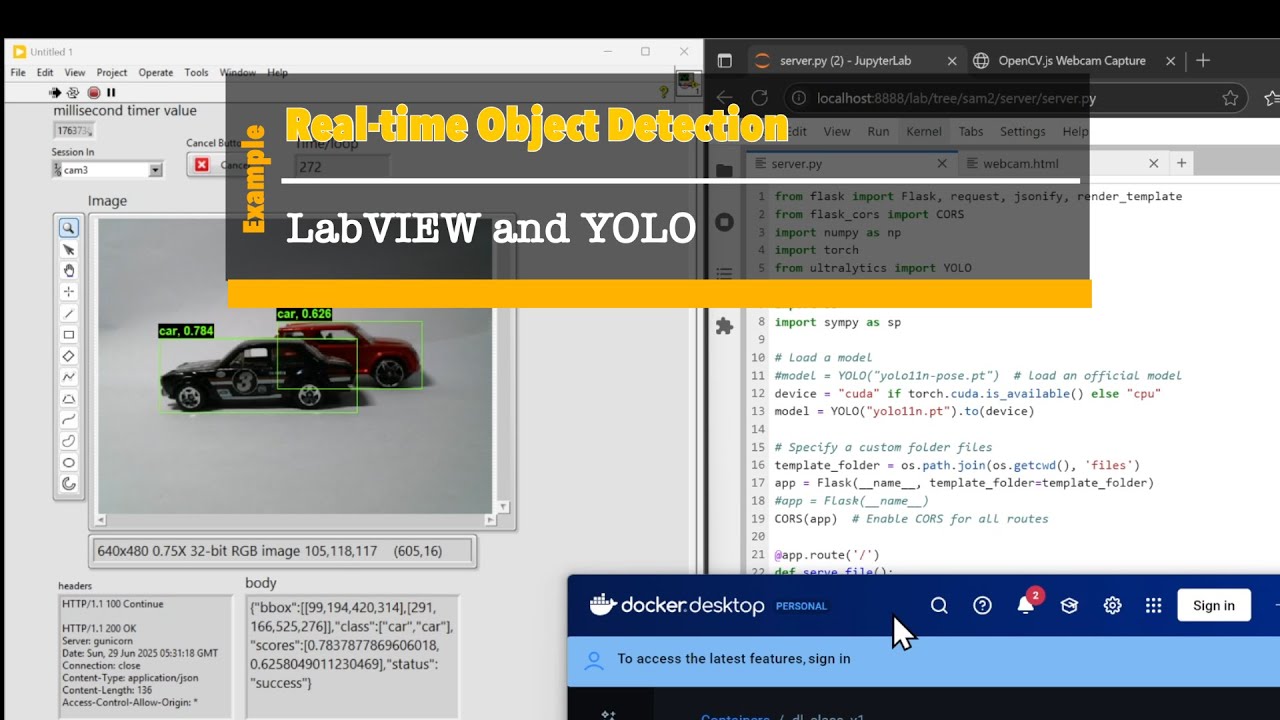The width and height of the screenshot is (1280, 720).
Task: Select the Pan hand tool in image palette
Action: coord(69,270)
